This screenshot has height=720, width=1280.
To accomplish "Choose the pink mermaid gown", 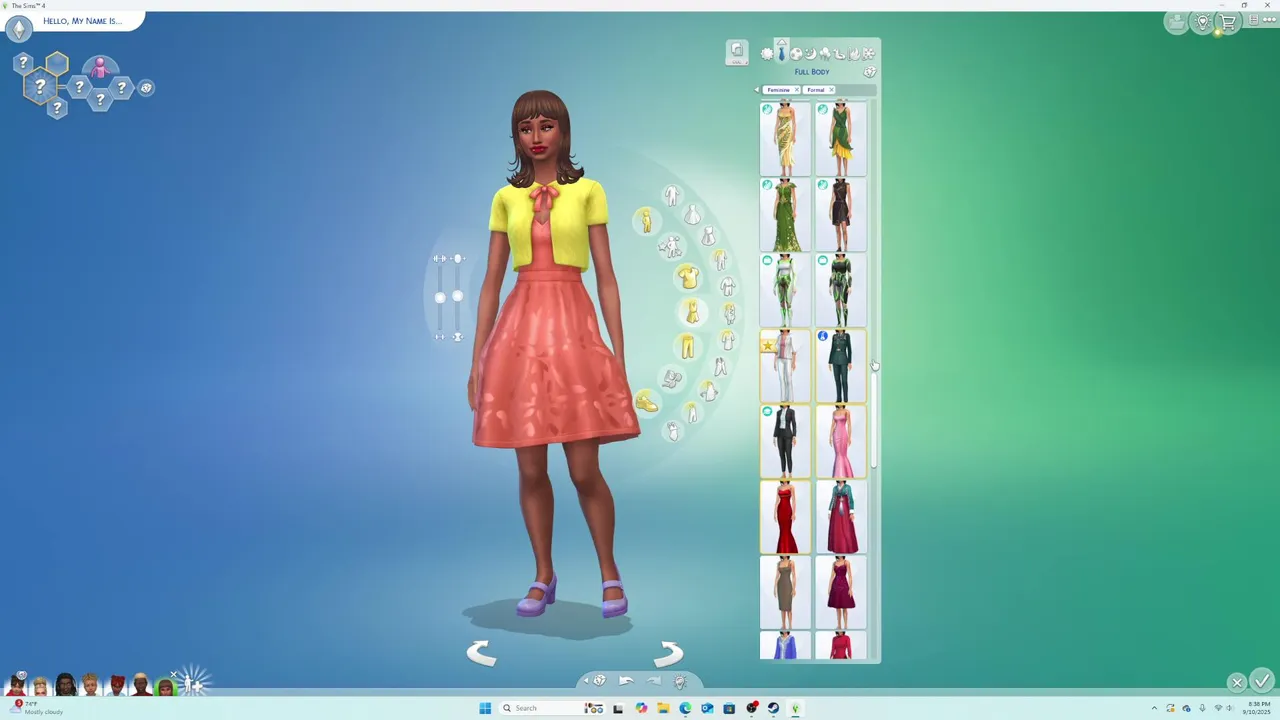I will (841, 441).
